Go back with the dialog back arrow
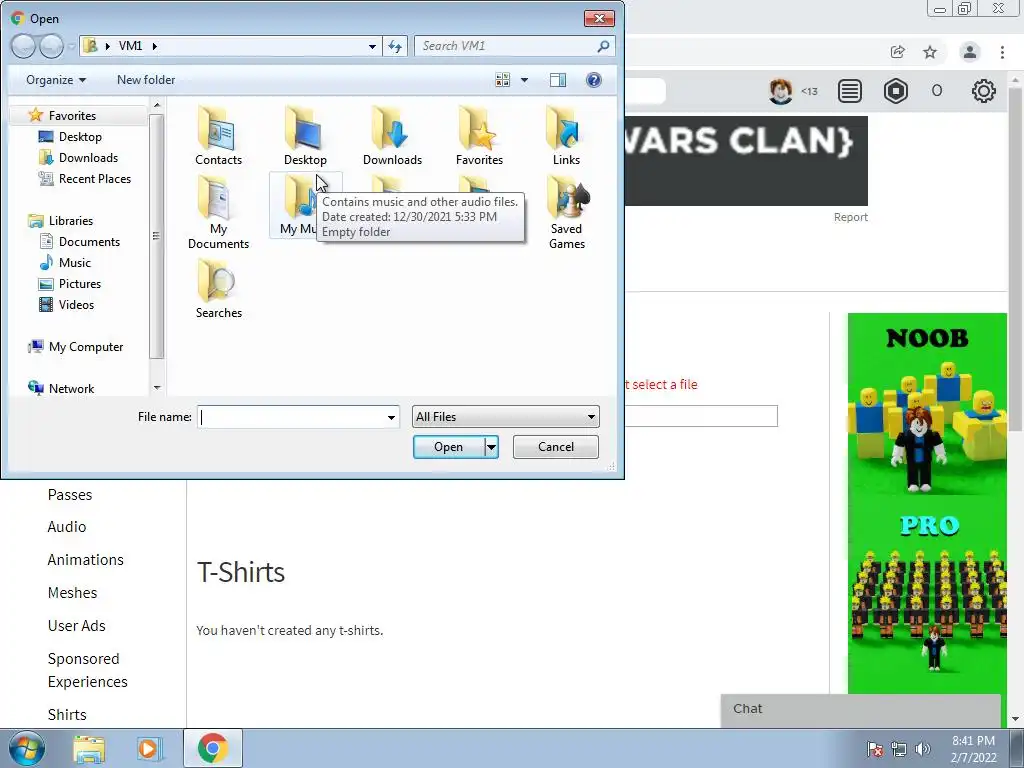 click(x=23, y=46)
